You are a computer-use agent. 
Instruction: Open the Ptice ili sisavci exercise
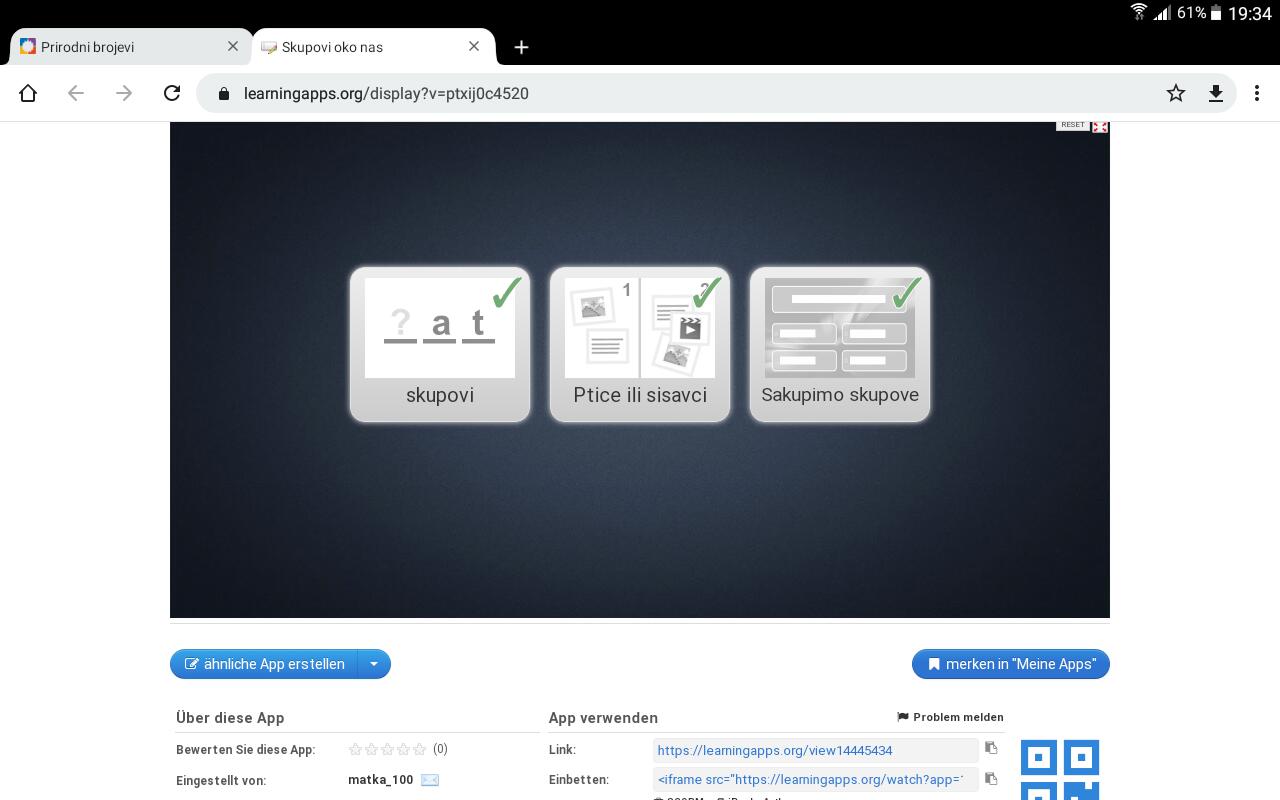(640, 344)
